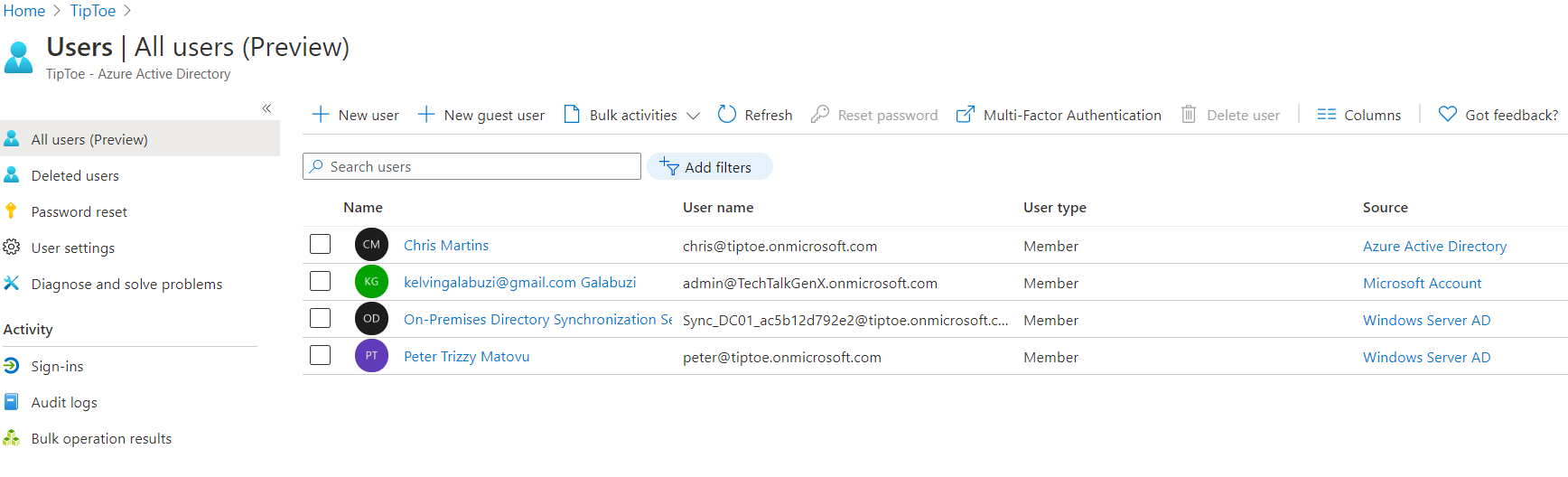Click the Reset password key icon

(x=820, y=114)
